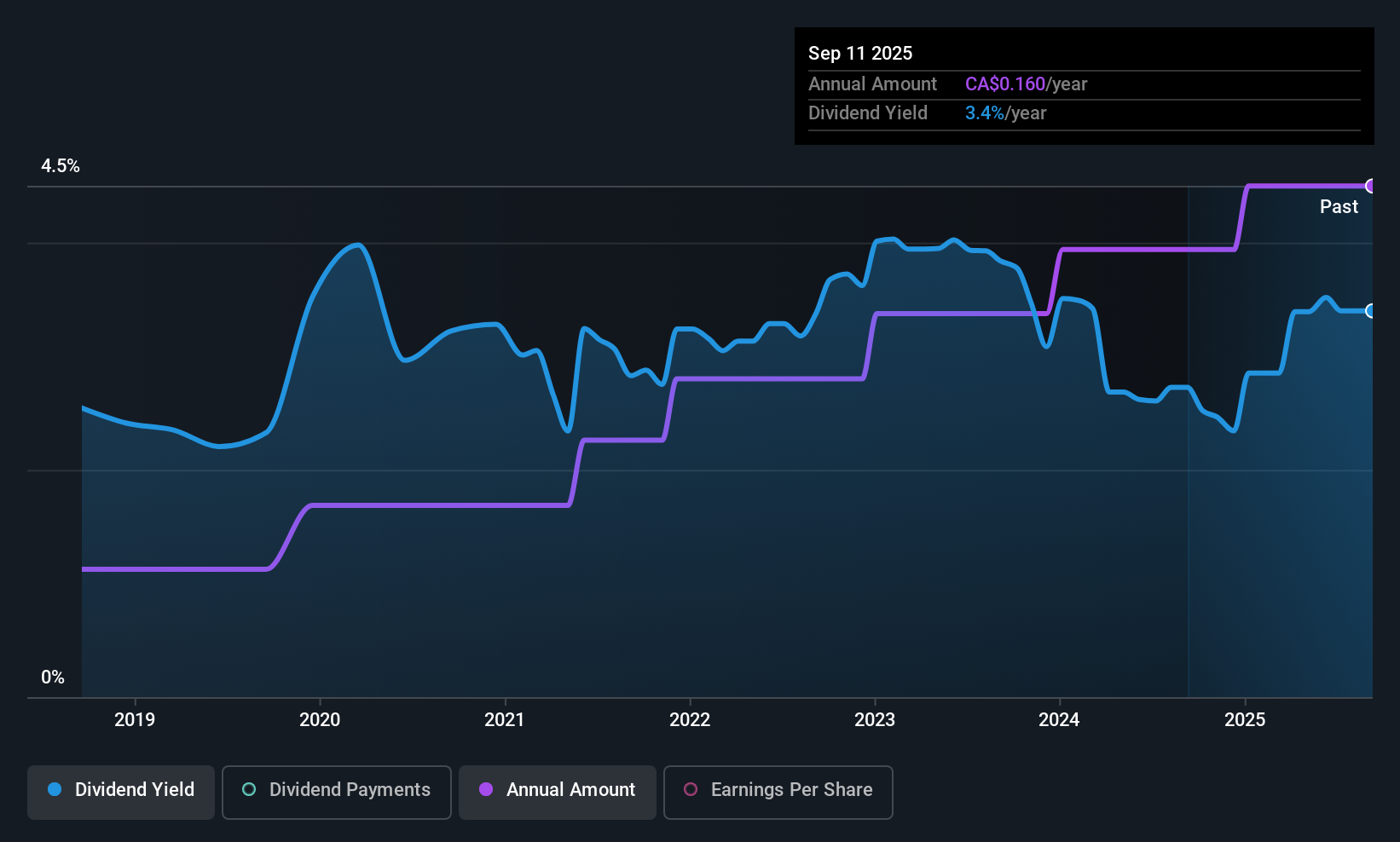Collapse the Annual Amount legend entry
Image resolution: width=1400 pixels, height=842 pixels.
coord(558,792)
